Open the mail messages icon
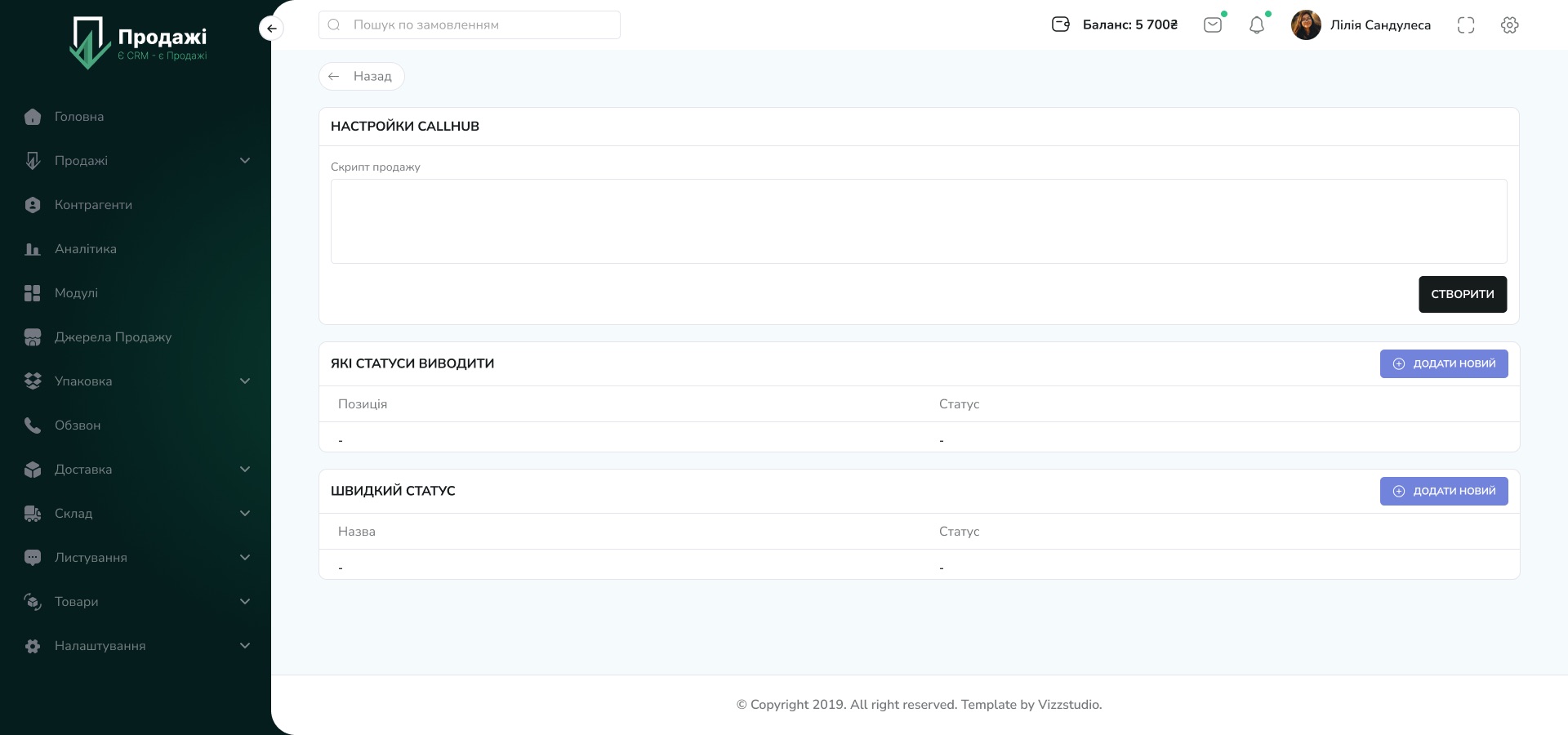Screen dimensions: 1568x735 (x=1213, y=24)
